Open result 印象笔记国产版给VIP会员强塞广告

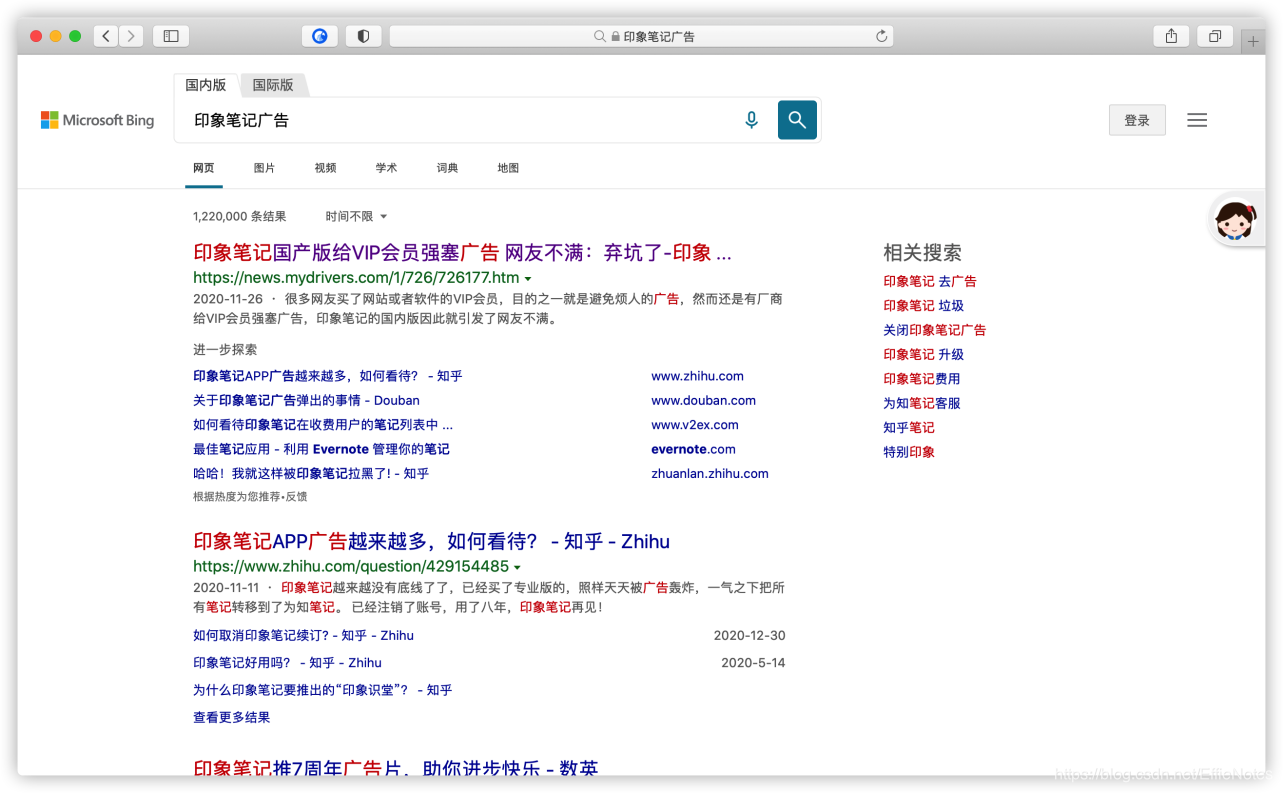pos(462,253)
